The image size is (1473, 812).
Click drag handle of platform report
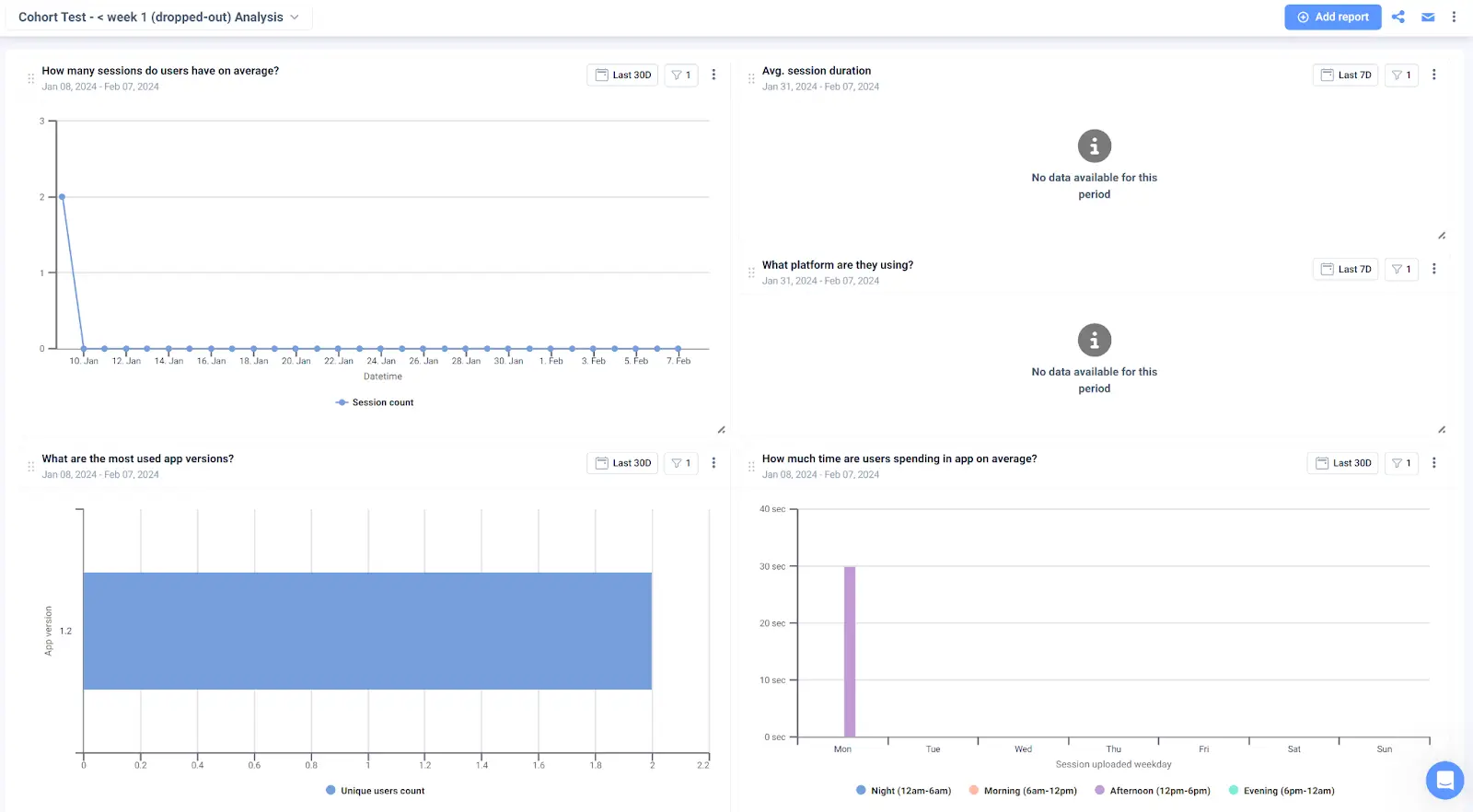point(751,273)
